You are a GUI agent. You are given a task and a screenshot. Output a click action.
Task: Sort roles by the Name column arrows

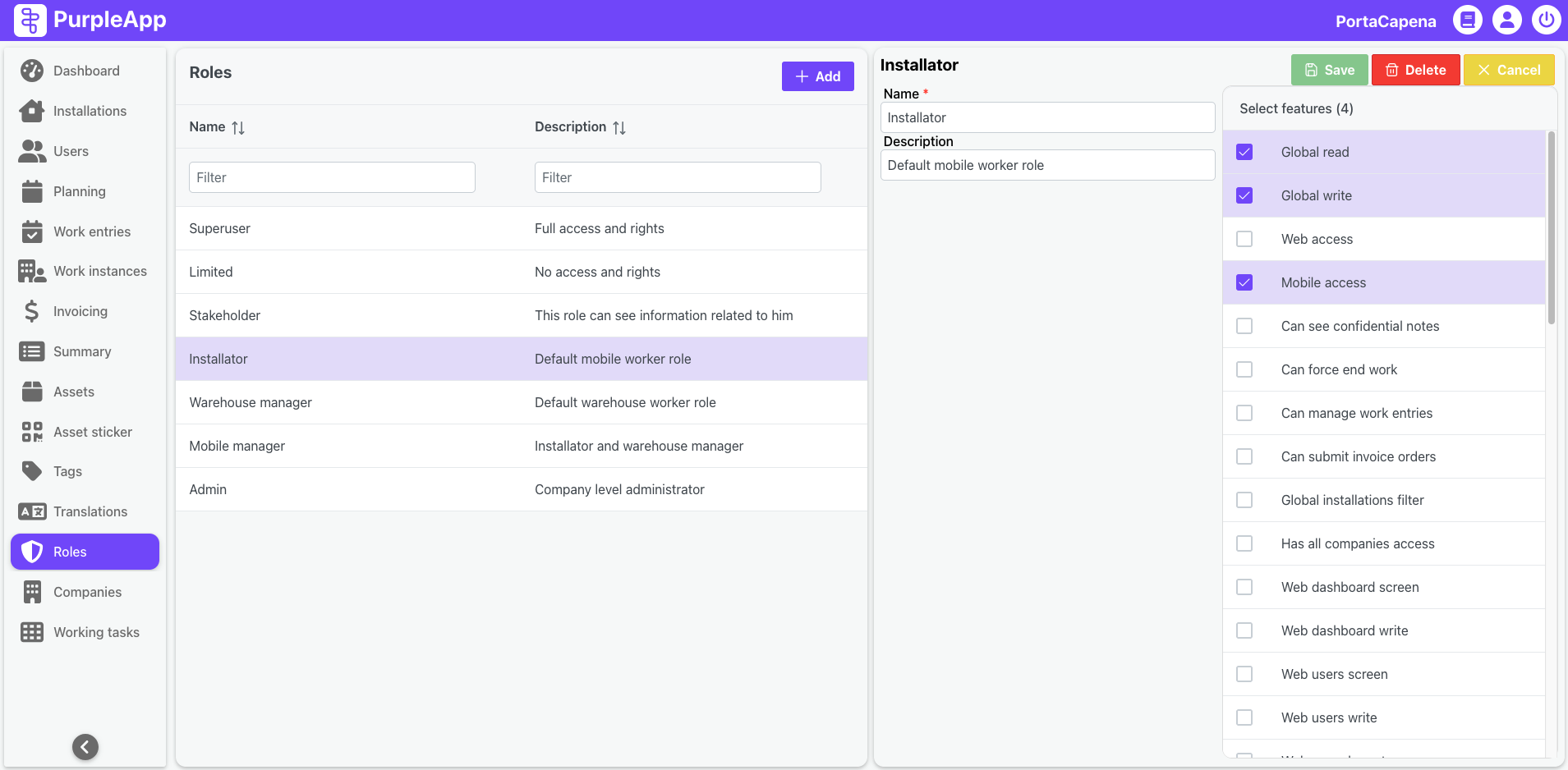tap(238, 127)
